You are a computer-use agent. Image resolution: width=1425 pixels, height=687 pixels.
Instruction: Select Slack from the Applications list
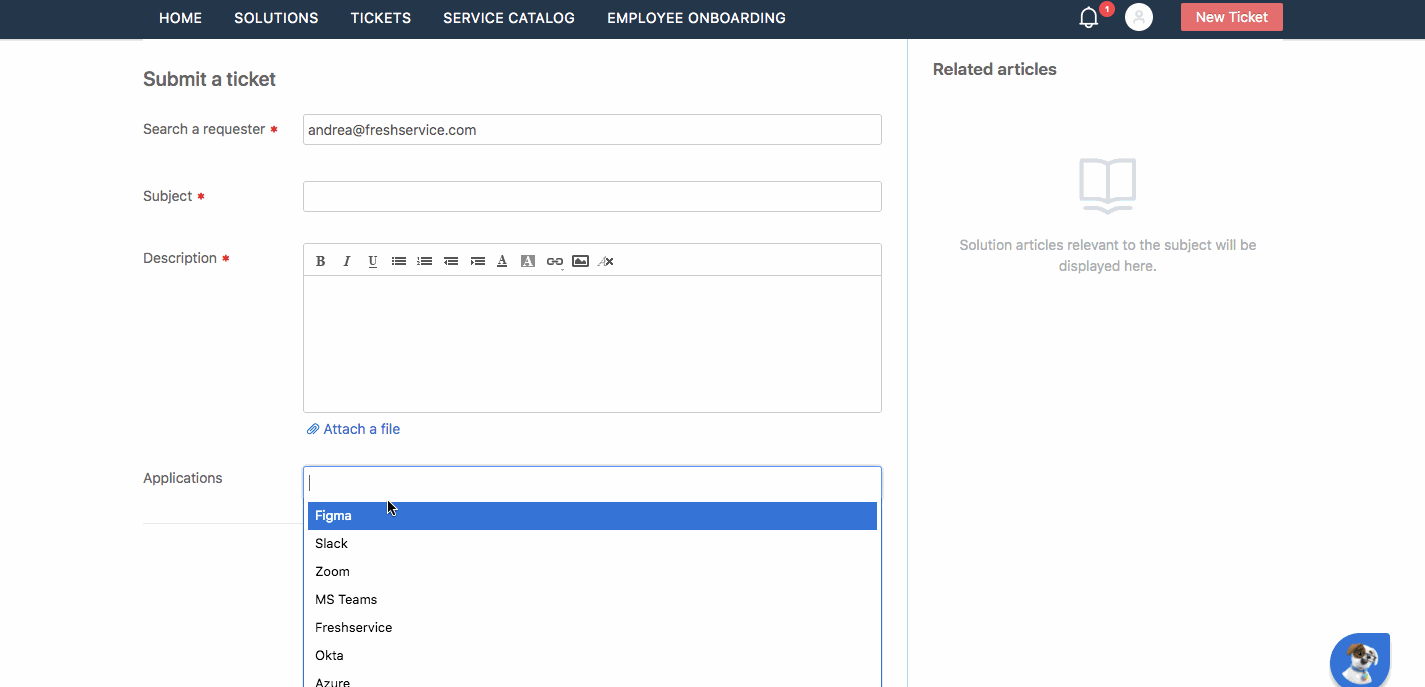tap(592, 544)
